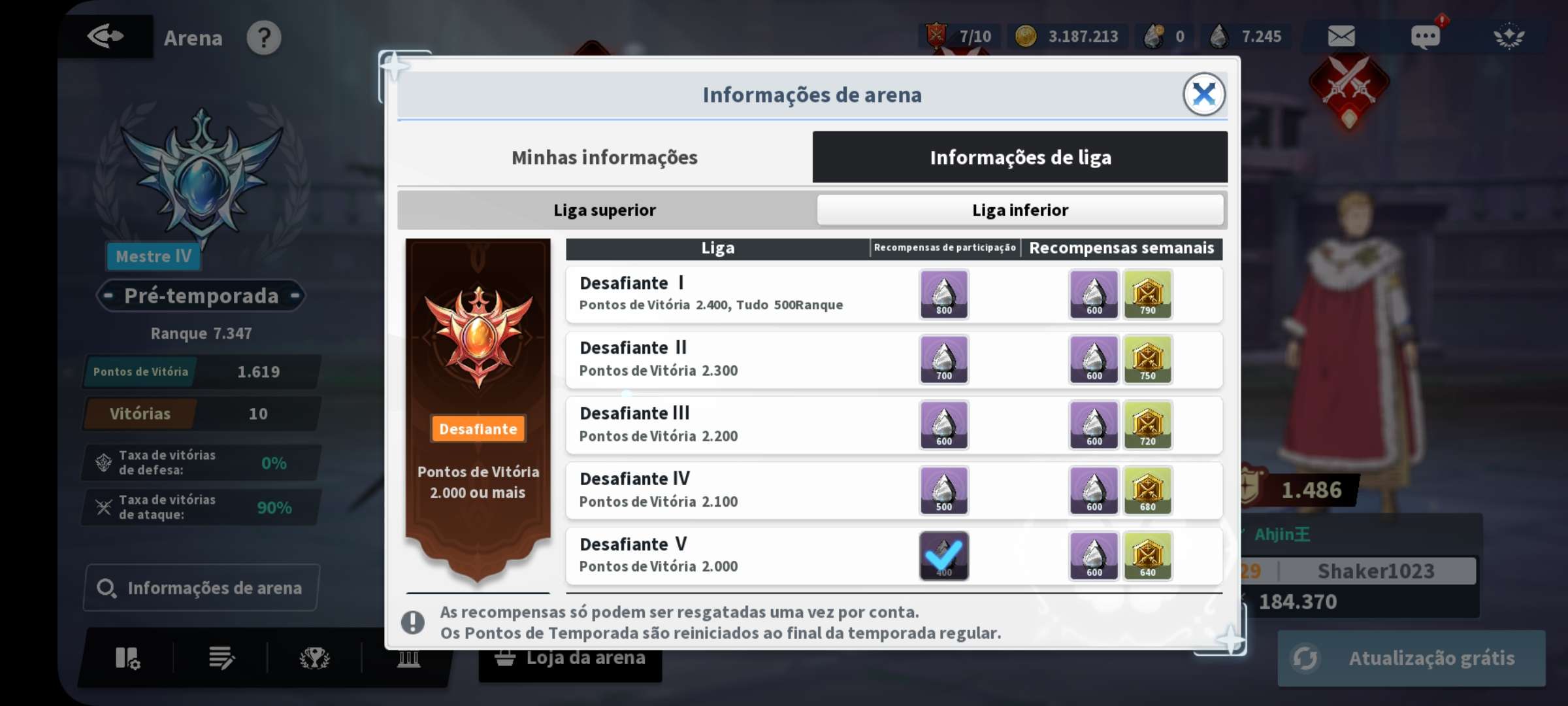Screen dimensions: 1568x706
Task: Switch to Informações de liga tab
Action: [1020, 157]
